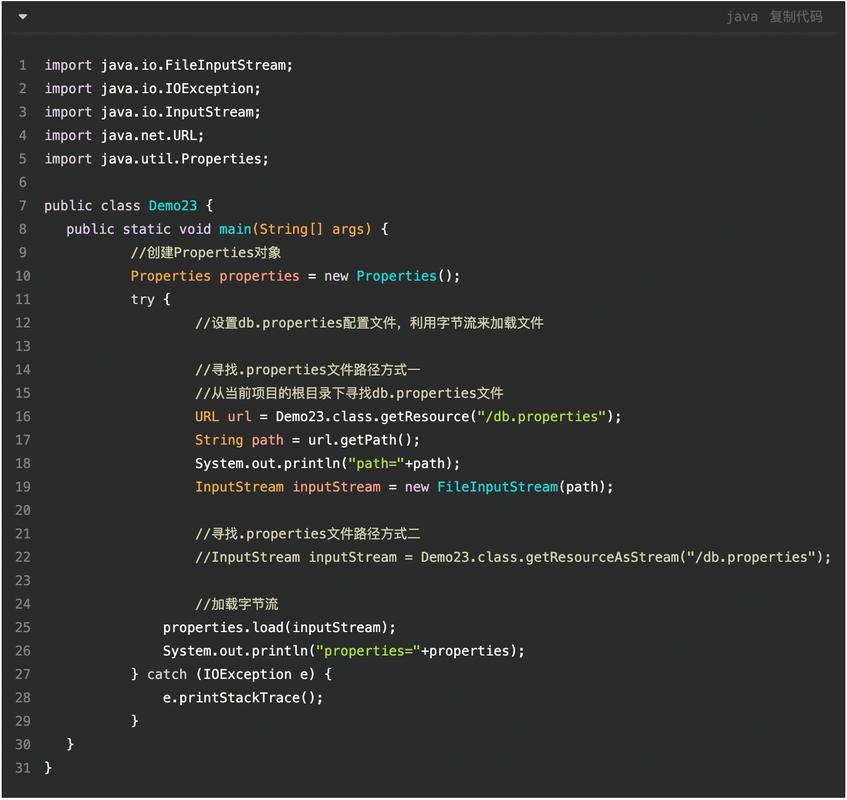Click the java language label
Screen dimensions: 847x800
click(x=741, y=17)
